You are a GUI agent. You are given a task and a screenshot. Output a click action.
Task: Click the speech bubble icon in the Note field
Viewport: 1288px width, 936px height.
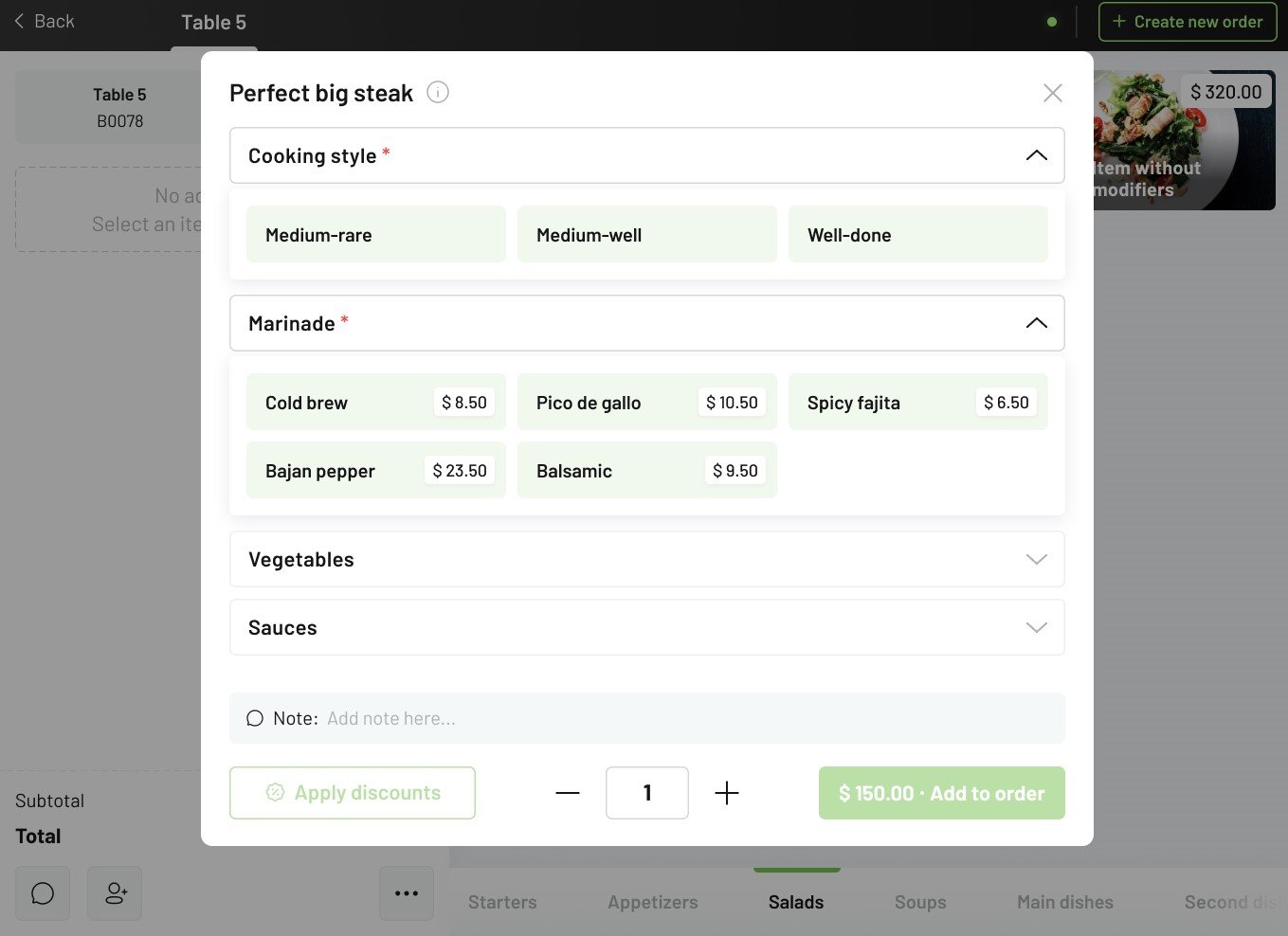click(x=255, y=717)
